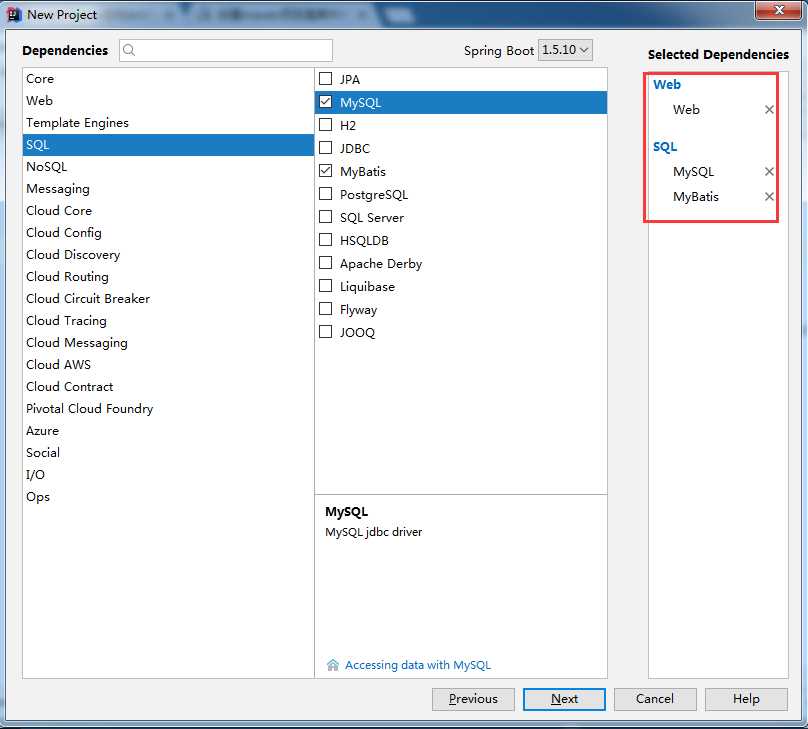Viewport: 808px width, 729px height.
Task: Select the Web category in left list
Action: (x=168, y=101)
